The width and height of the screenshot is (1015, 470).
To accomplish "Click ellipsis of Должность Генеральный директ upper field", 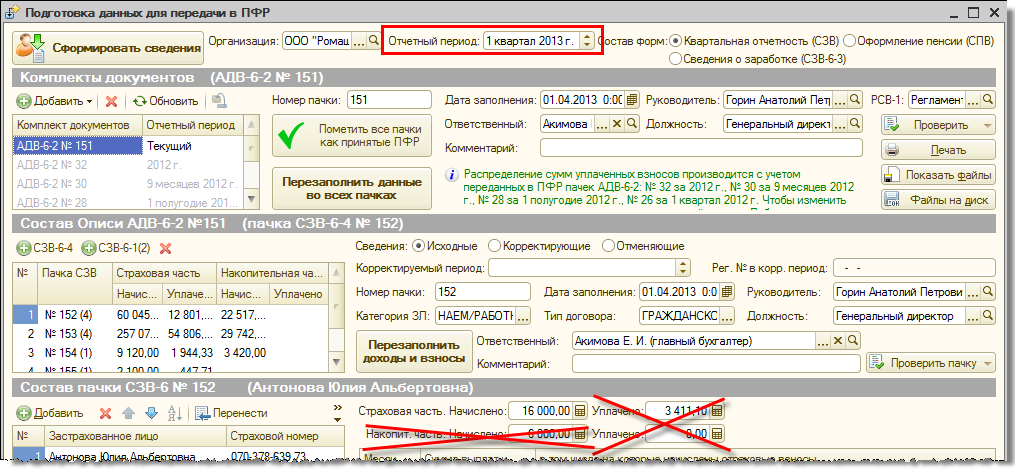I will coord(840,124).
